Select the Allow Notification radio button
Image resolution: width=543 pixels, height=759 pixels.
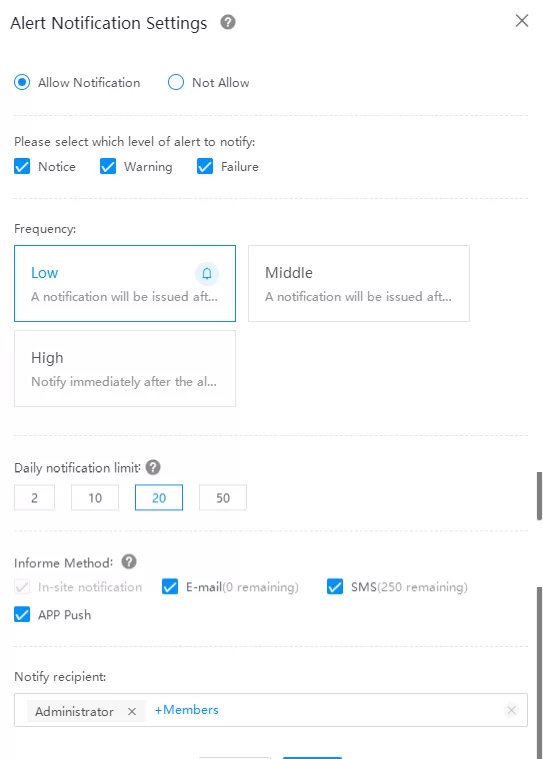[22, 82]
